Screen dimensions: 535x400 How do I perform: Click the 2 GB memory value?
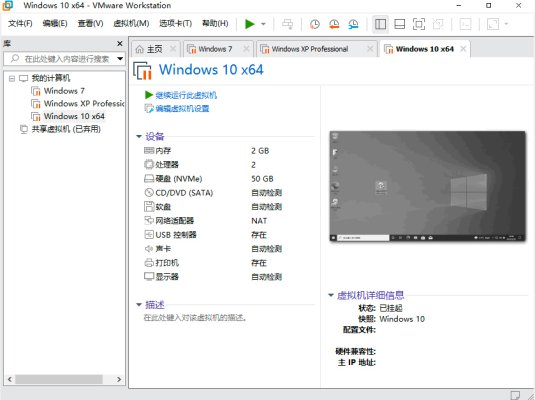[x=260, y=151]
